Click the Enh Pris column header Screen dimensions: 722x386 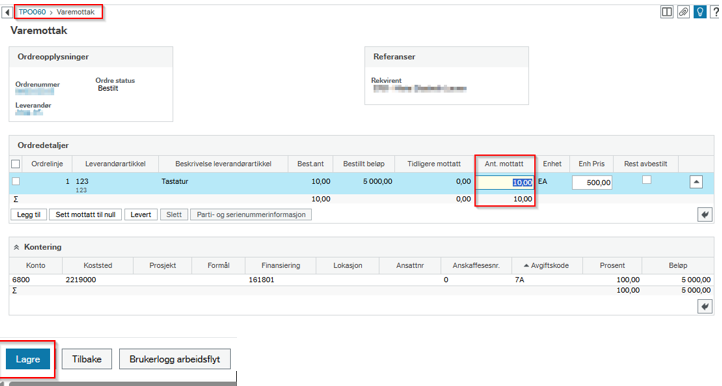coord(592,164)
